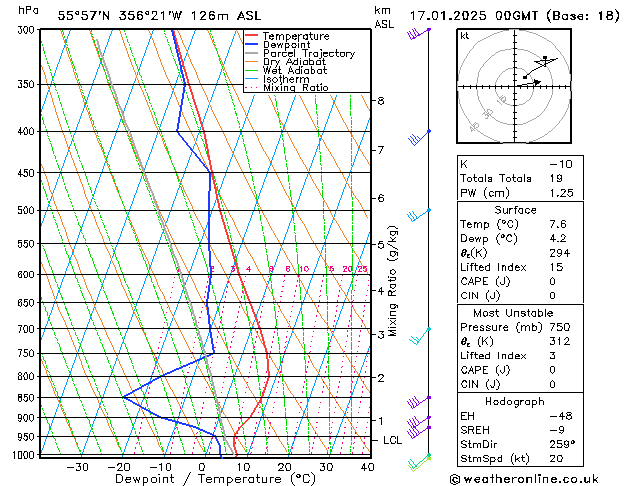
Task: Select the Mixing Ratio legend entry
Action: click(x=287, y=88)
